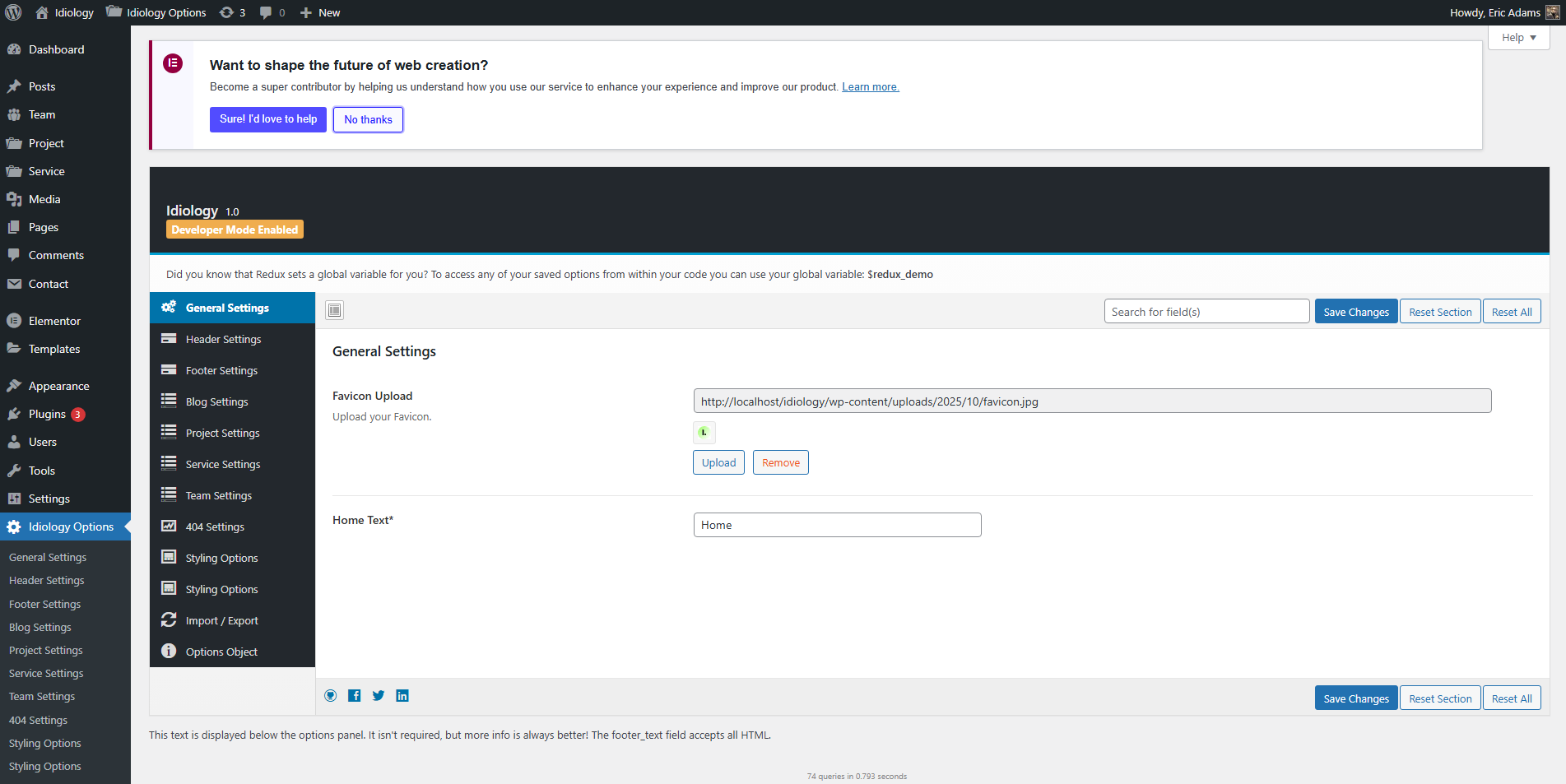Open Elementor from the sidebar menu
This screenshot has height=784, width=1566.
(x=54, y=321)
